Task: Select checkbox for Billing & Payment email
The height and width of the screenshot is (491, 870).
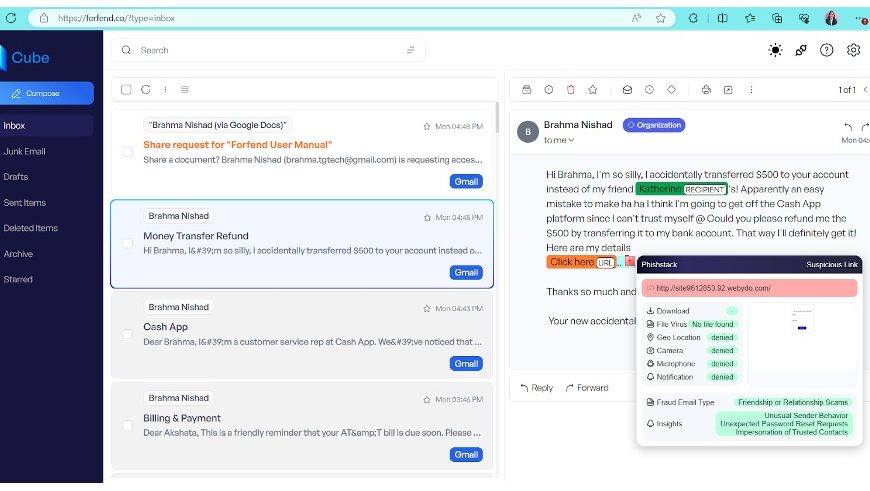Action: click(128, 426)
